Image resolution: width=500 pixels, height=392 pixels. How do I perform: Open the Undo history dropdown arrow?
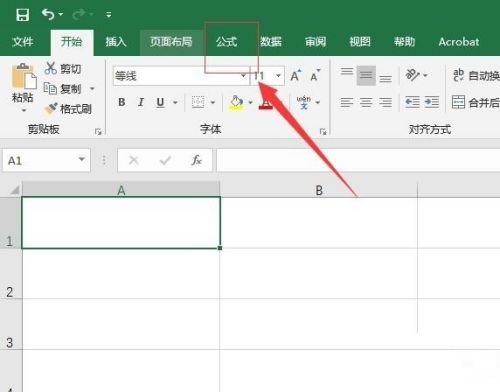(x=61, y=15)
